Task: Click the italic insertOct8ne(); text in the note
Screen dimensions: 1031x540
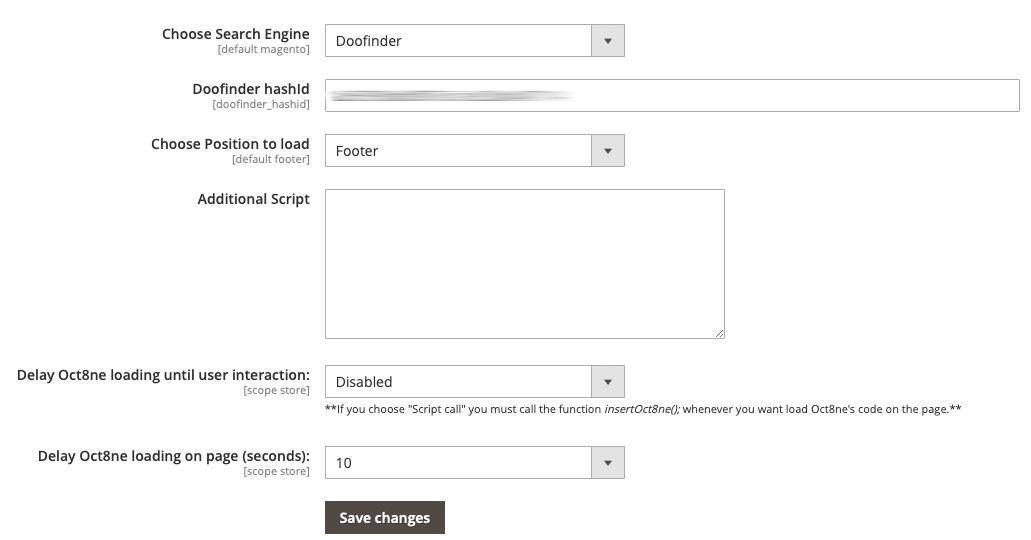Action: pos(642,409)
